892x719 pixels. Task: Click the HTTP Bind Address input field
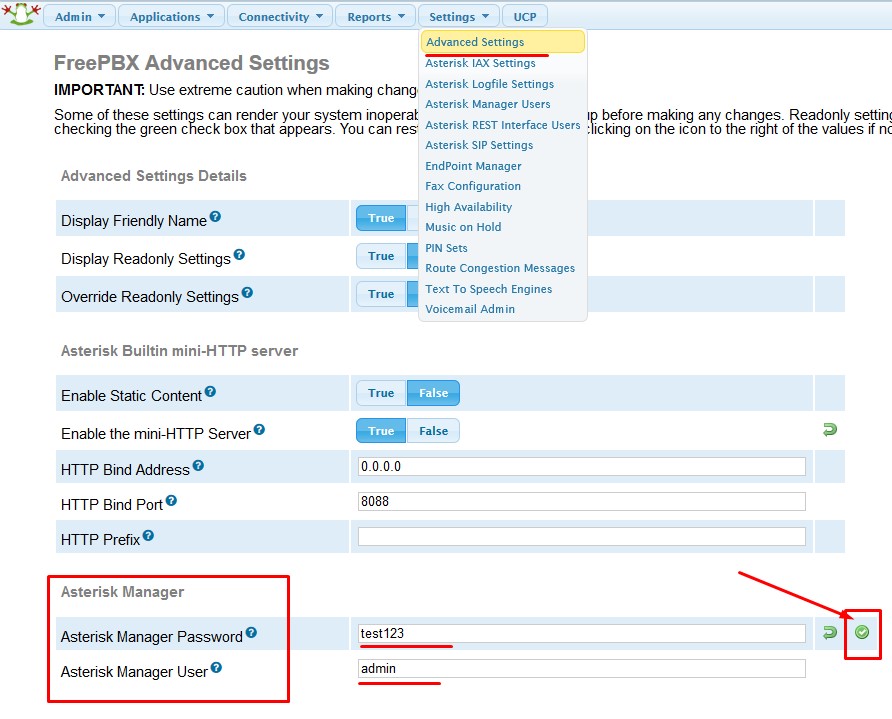581,467
